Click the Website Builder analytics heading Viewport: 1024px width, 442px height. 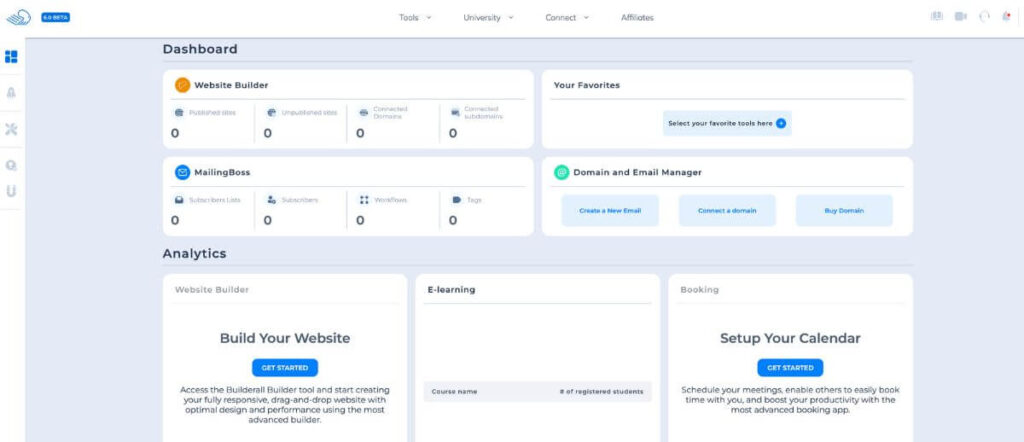click(212, 289)
